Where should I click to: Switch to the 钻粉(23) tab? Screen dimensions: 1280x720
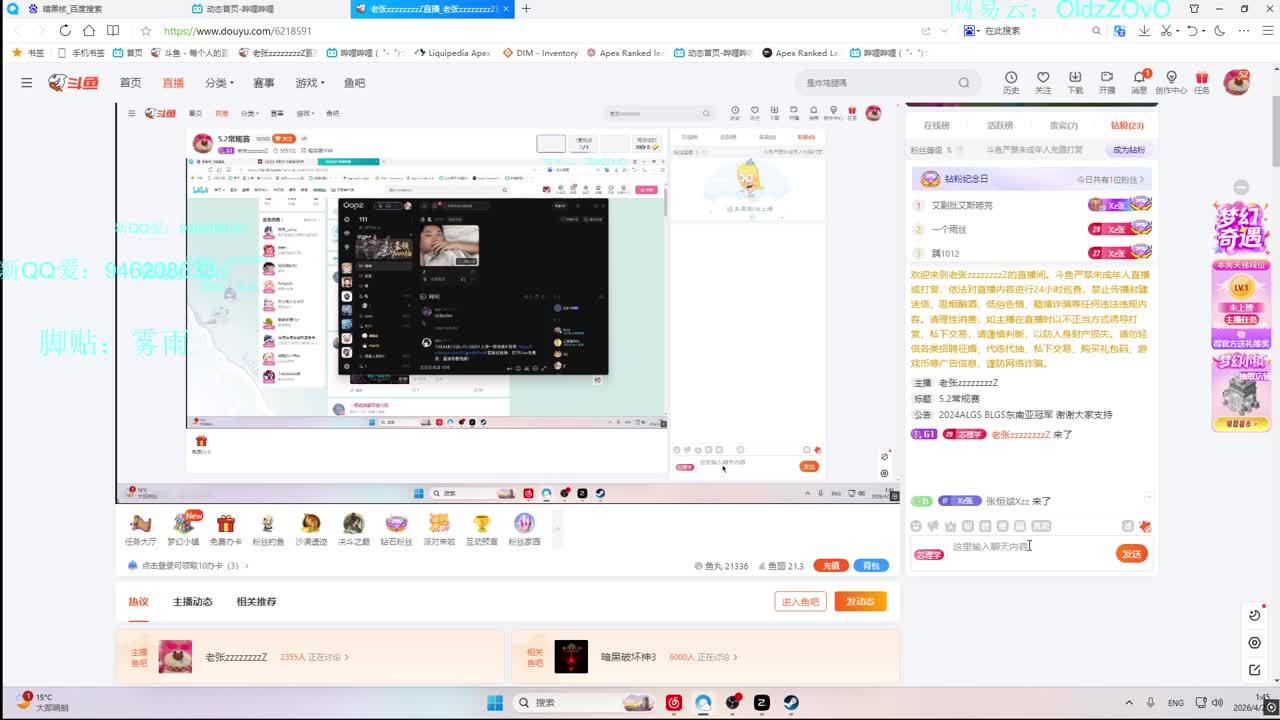[1127, 125]
